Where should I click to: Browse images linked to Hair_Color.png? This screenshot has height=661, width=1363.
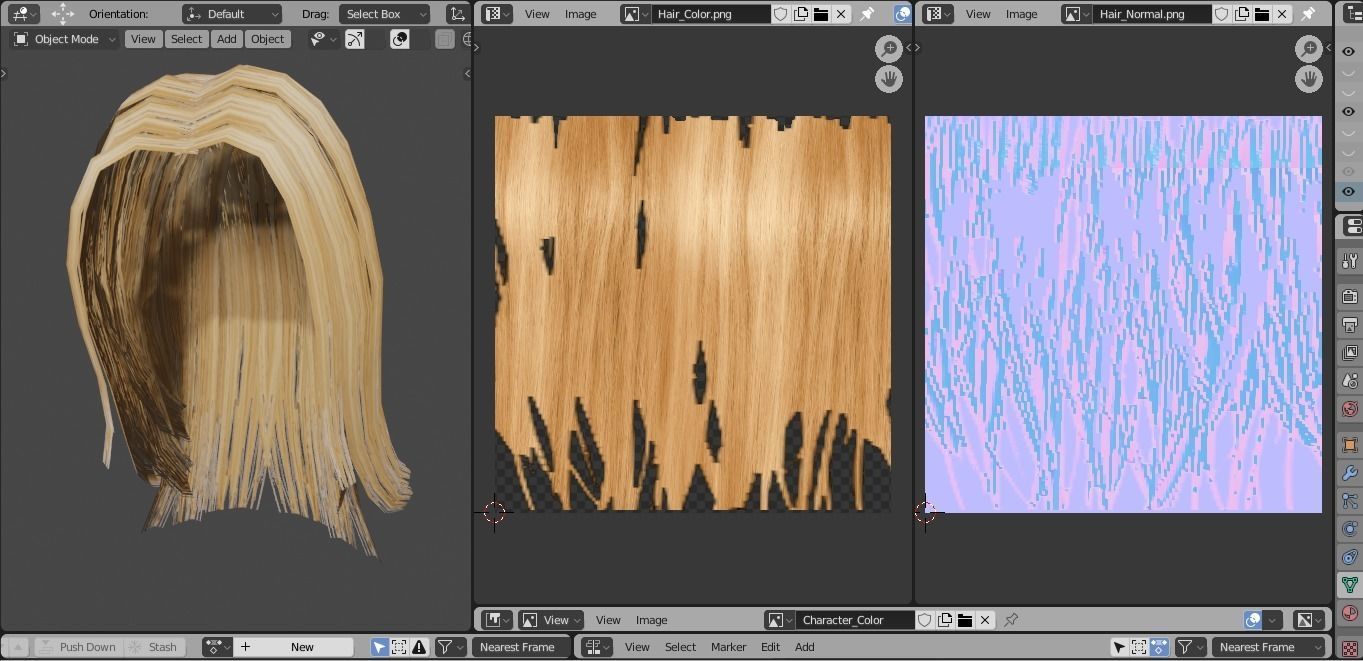(x=635, y=14)
